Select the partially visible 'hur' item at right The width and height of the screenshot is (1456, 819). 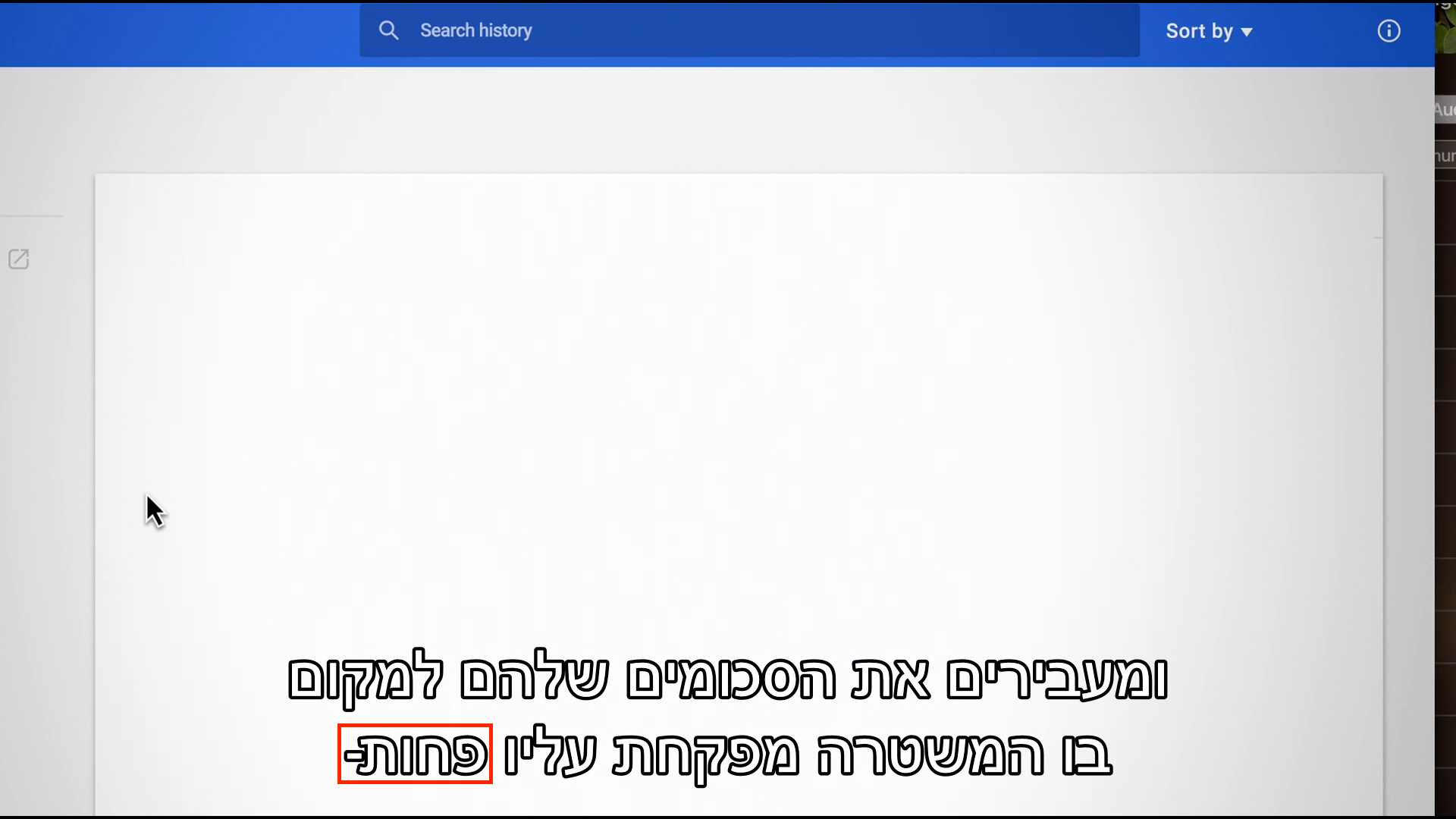[1445, 156]
